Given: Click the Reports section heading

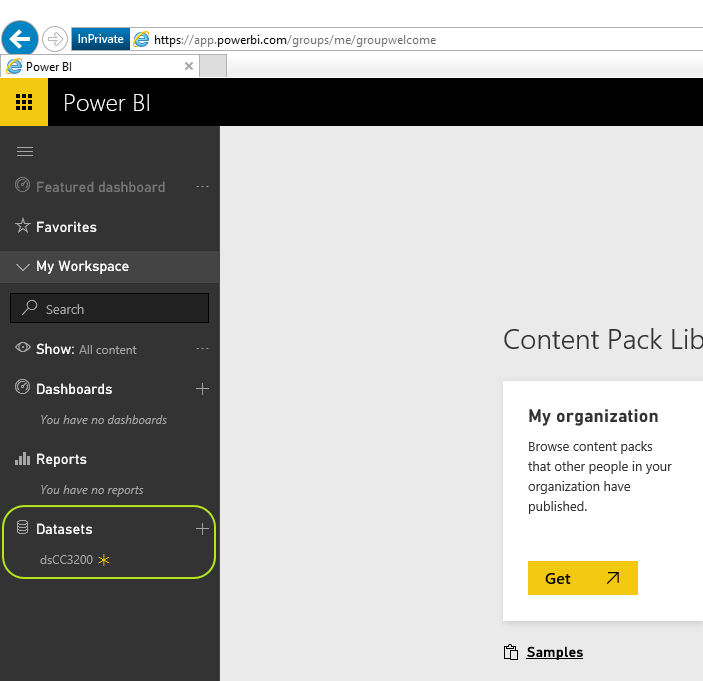Looking at the screenshot, I should [61, 459].
